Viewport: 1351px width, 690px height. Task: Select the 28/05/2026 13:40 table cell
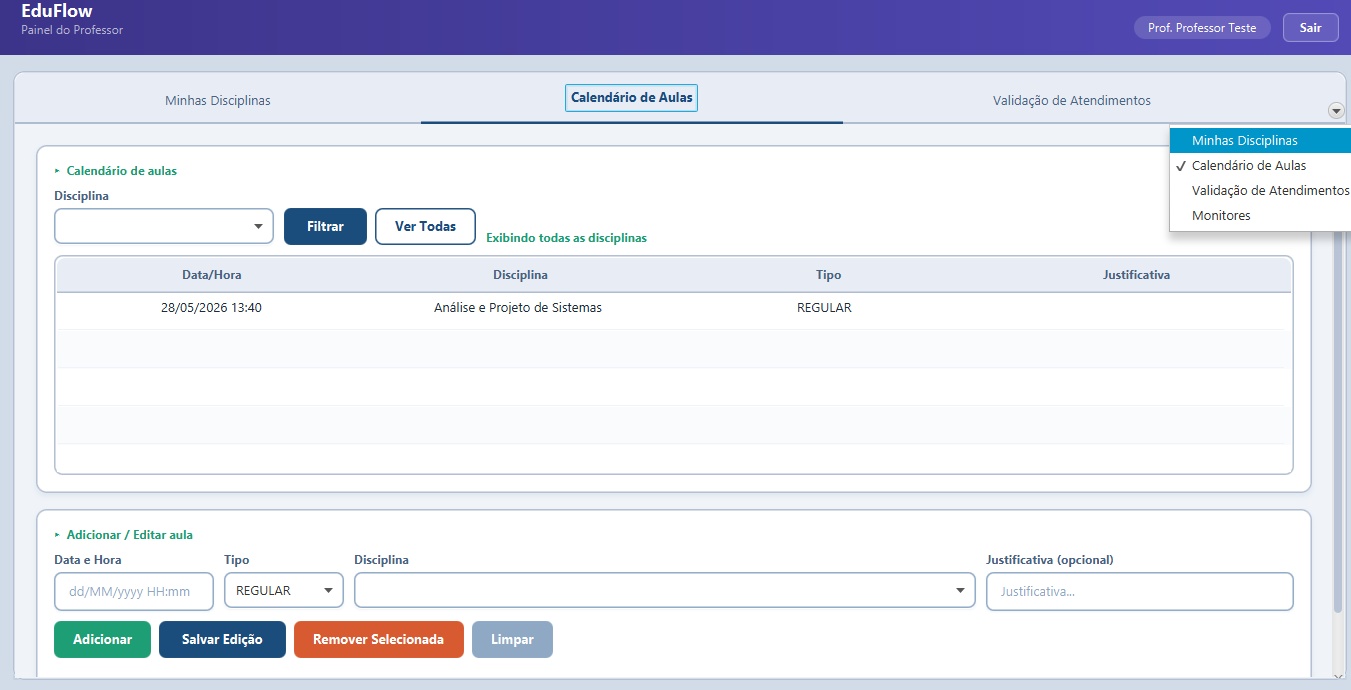click(x=212, y=308)
